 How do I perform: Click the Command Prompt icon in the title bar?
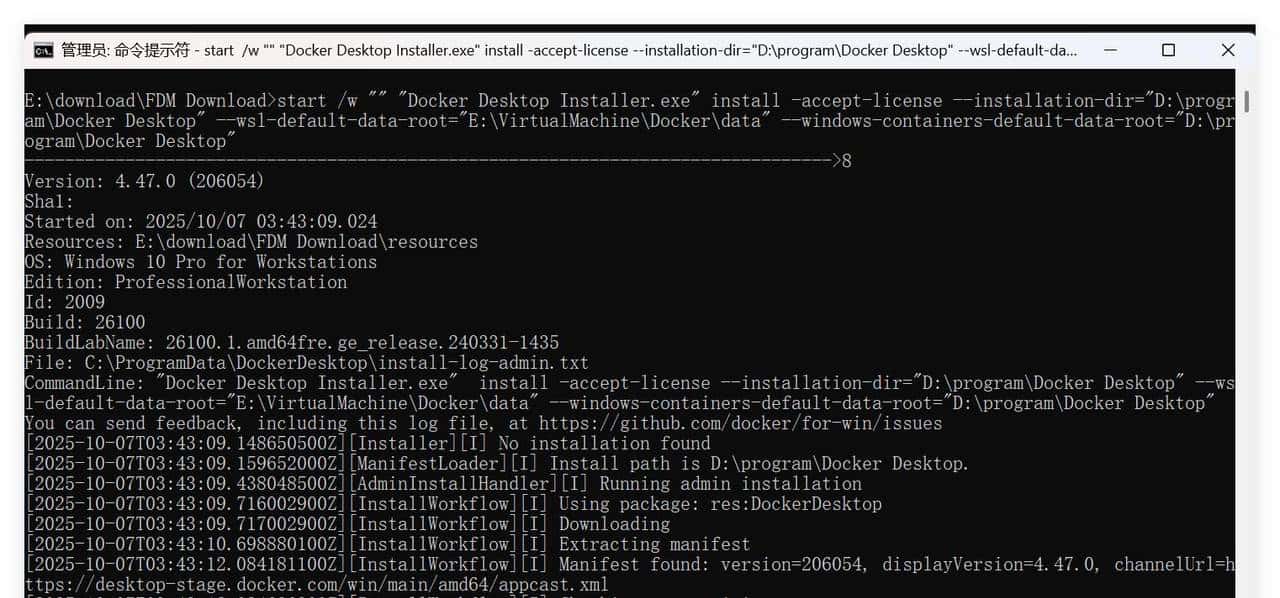pos(41,49)
